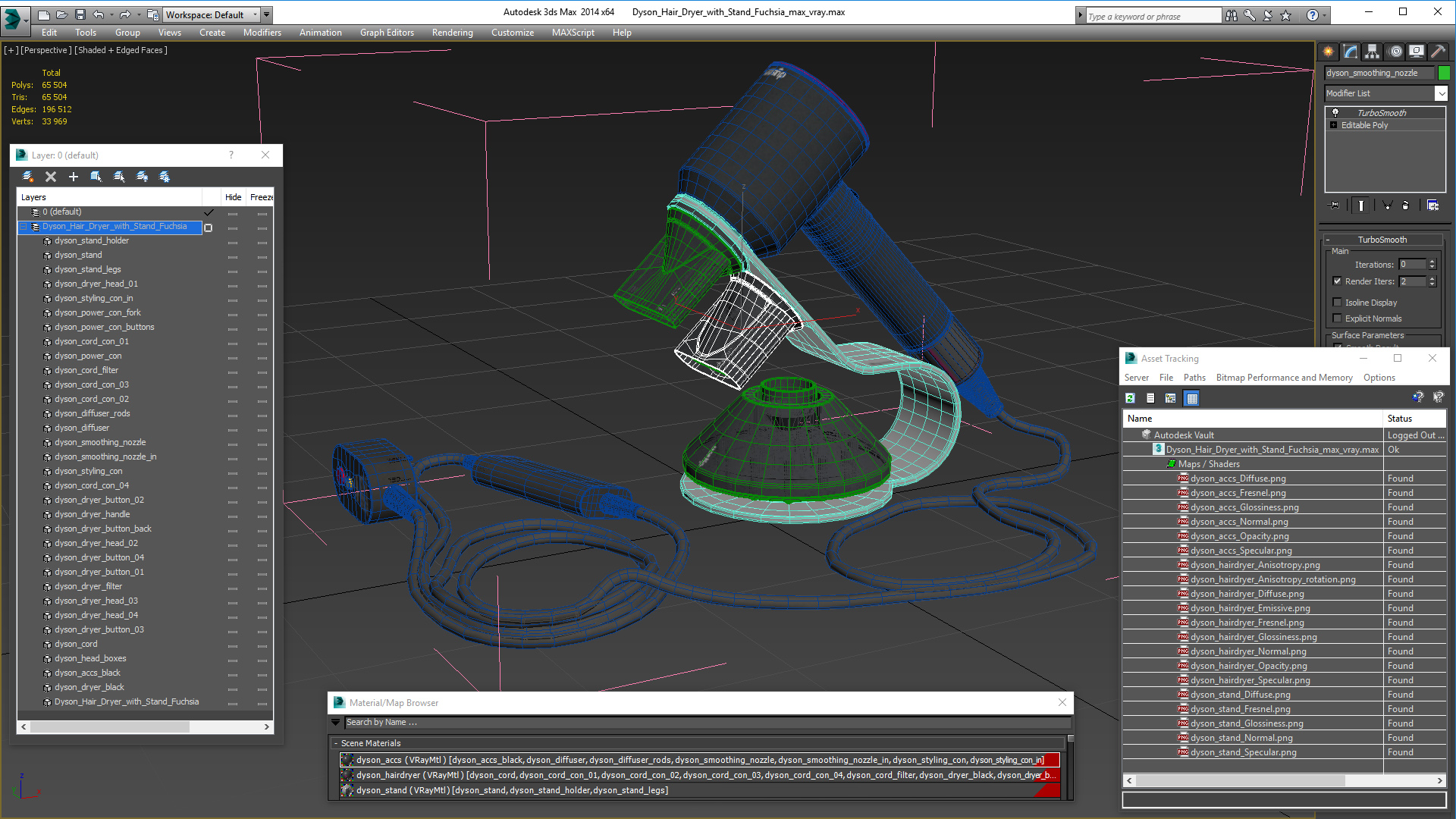The height and width of the screenshot is (819, 1456).
Task: Click the Redo arrow icon
Action: pyautogui.click(x=125, y=14)
